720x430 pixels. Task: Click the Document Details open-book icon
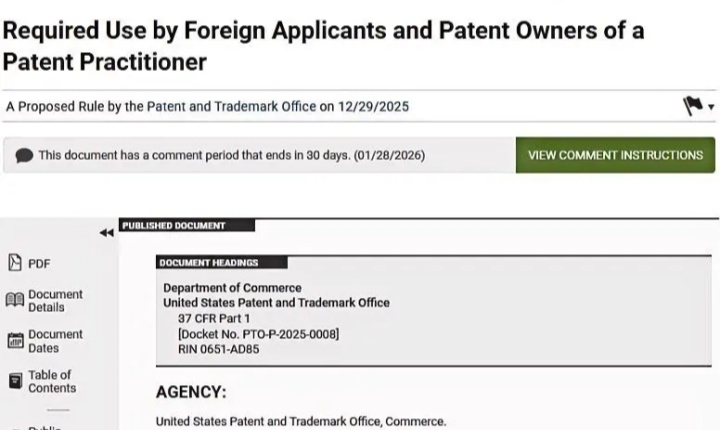(x=14, y=301)
